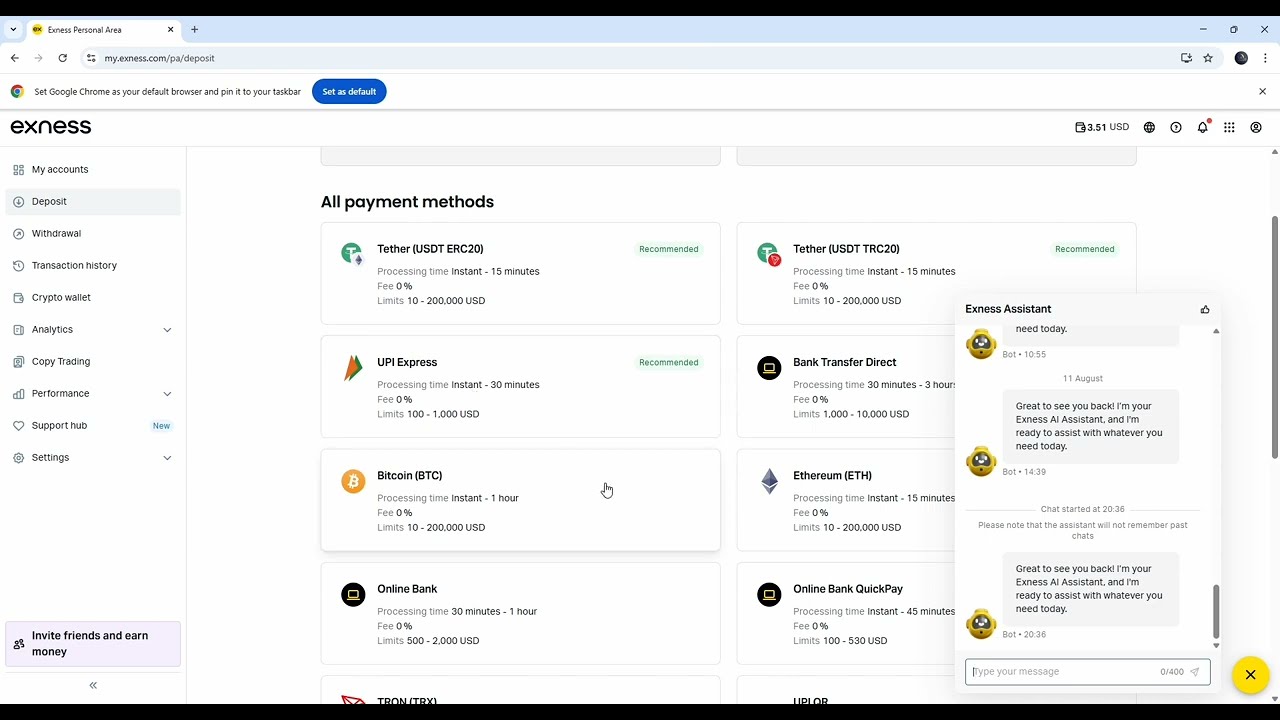Open Crypto wallet in the sidebar
This screenshot has height=720, width=1280.
pyautogui.click(x=93, y=298)
